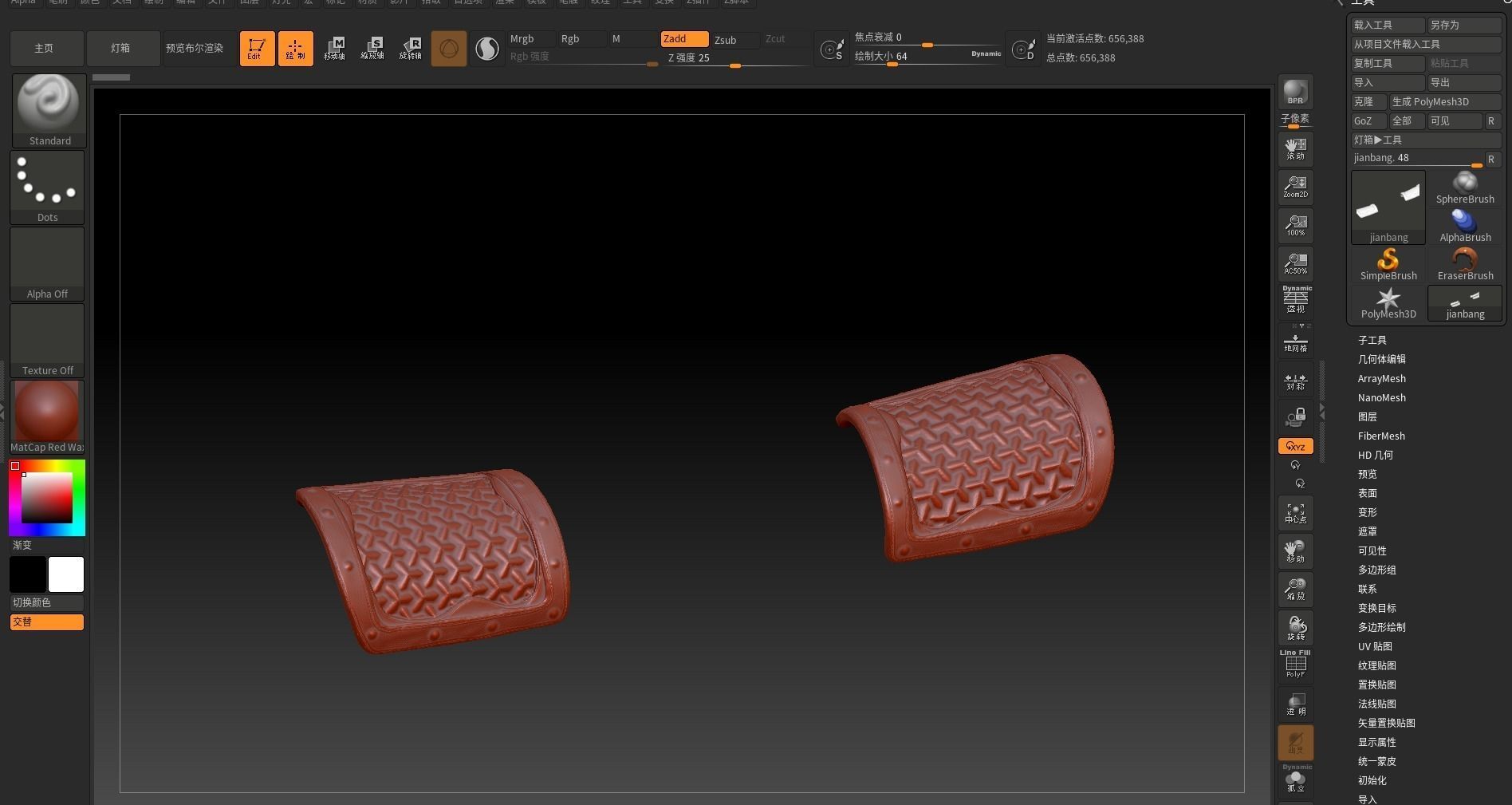Expand the 遮罩 masking section
Viewport: 1512px width, 805px height.
coord(1368,531)
